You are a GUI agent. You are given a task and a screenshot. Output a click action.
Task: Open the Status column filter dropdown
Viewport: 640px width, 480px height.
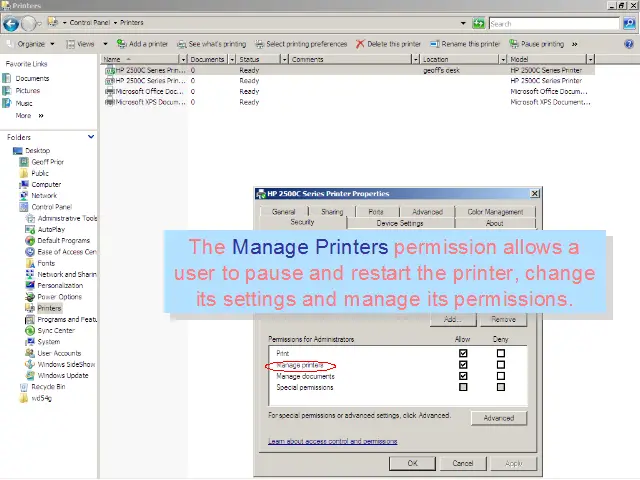[x=284, y=60]
